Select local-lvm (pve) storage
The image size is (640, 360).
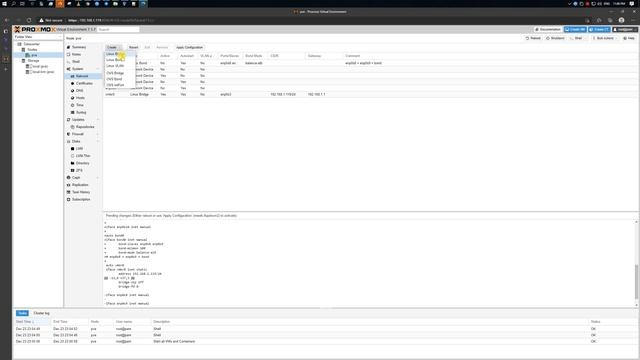pyautogui.click(x=42, y=72)
